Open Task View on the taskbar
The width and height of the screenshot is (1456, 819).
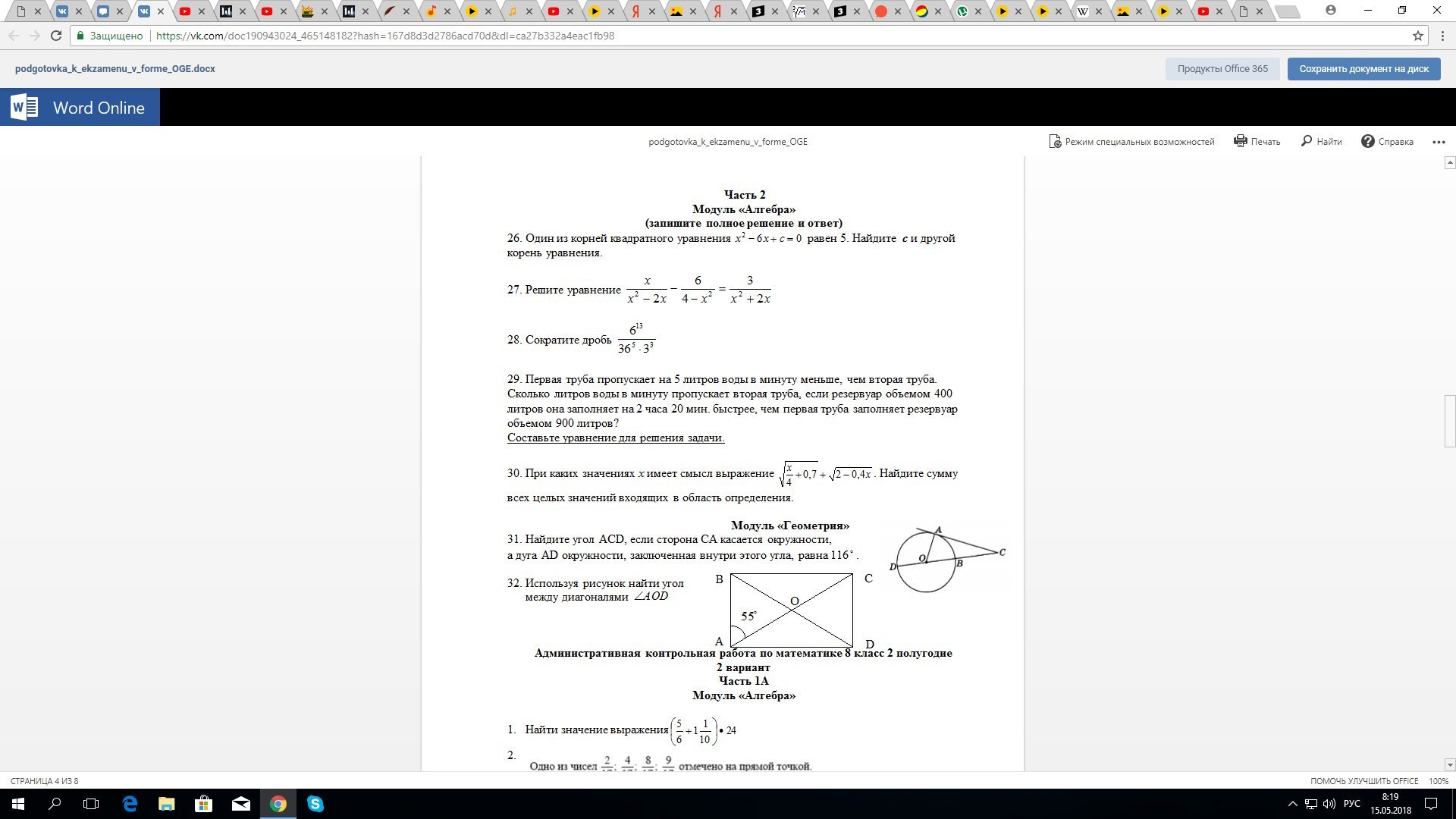coord(91,804)
